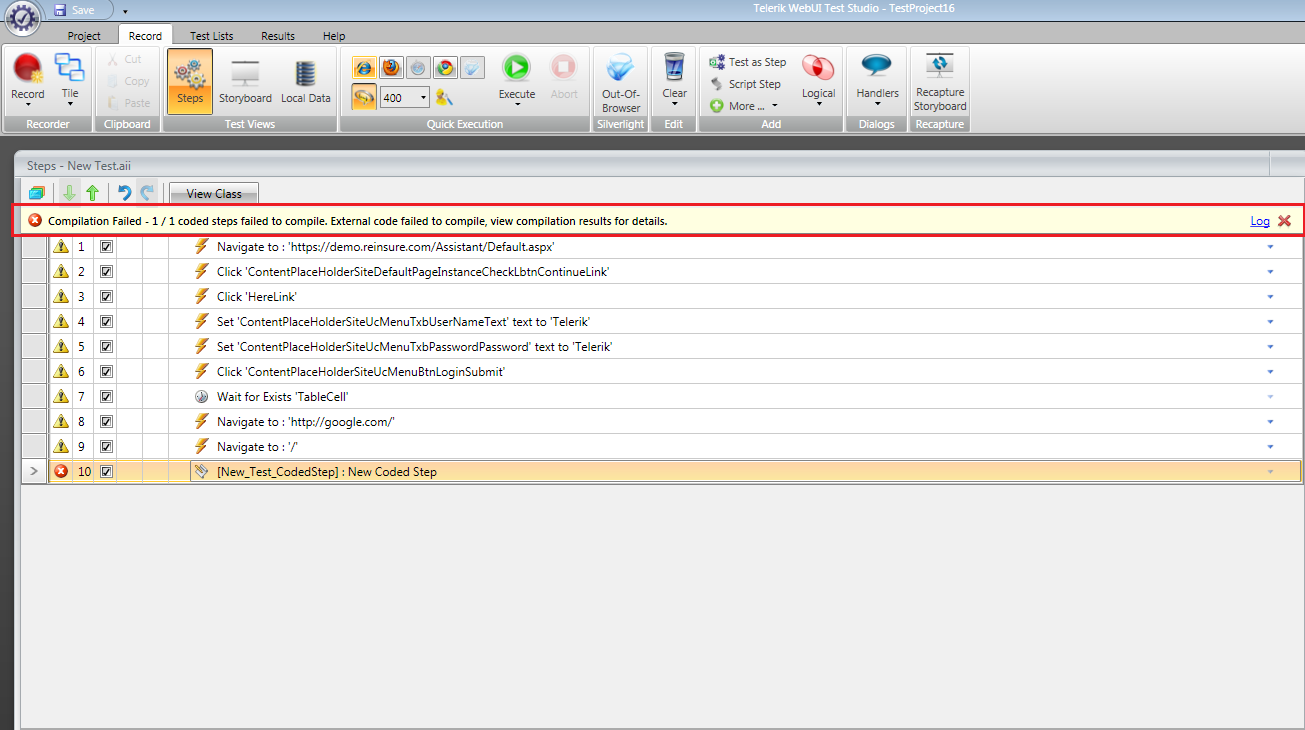Expand step 9 details arrow
1305x730 pixels.
tap(1270, 446)
